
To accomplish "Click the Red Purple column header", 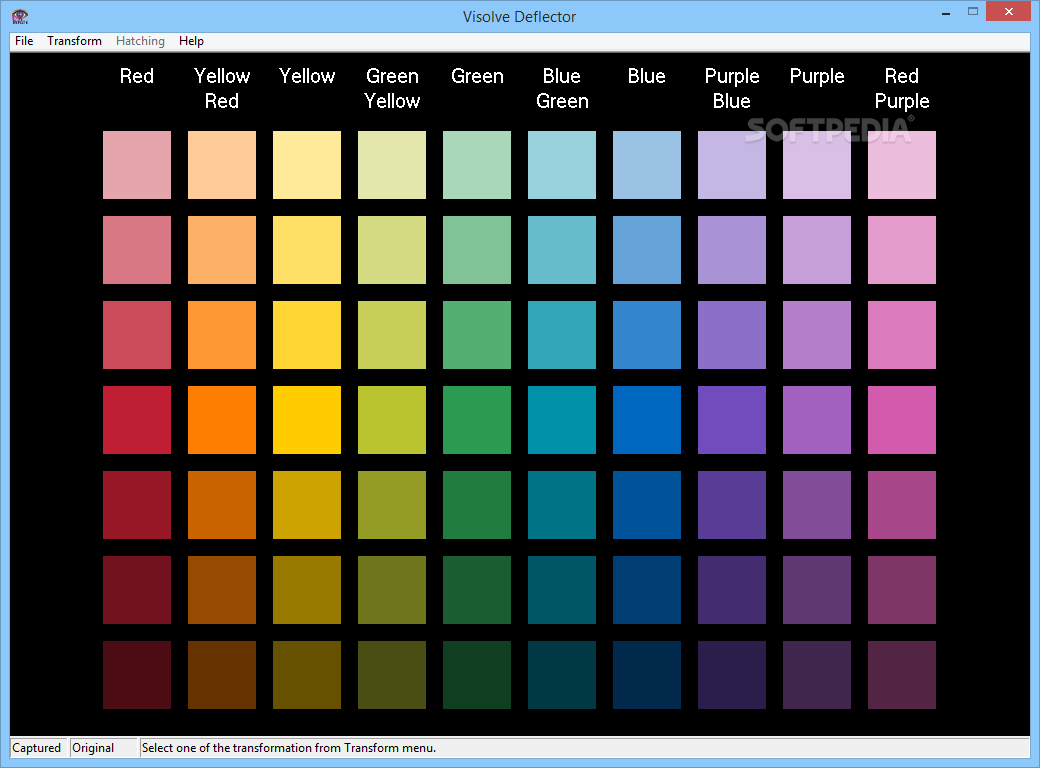I will [902, 88].
